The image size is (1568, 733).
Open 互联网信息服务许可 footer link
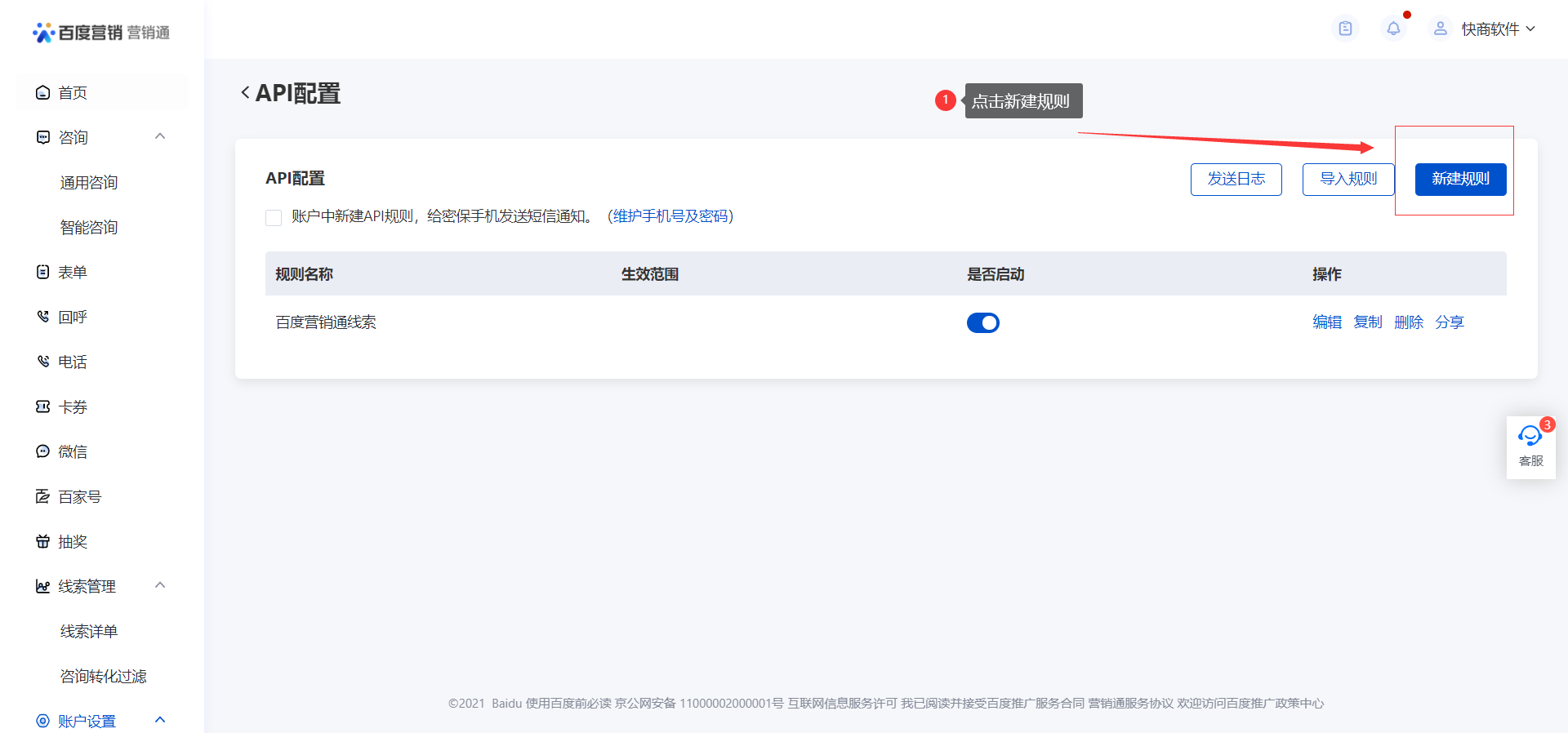842,704
